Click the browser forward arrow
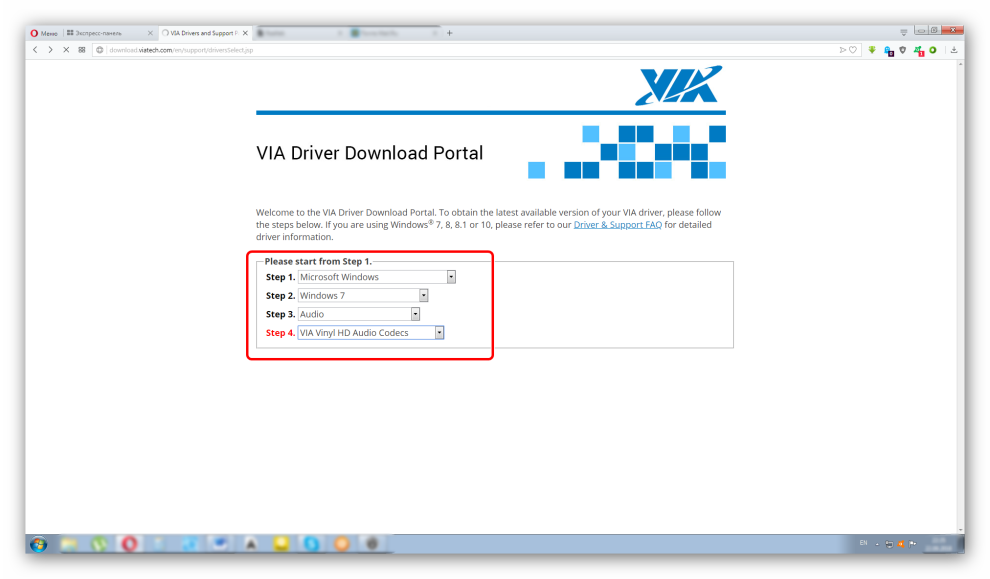The height and width of the screenshot is (579, 990). [50, 49]
